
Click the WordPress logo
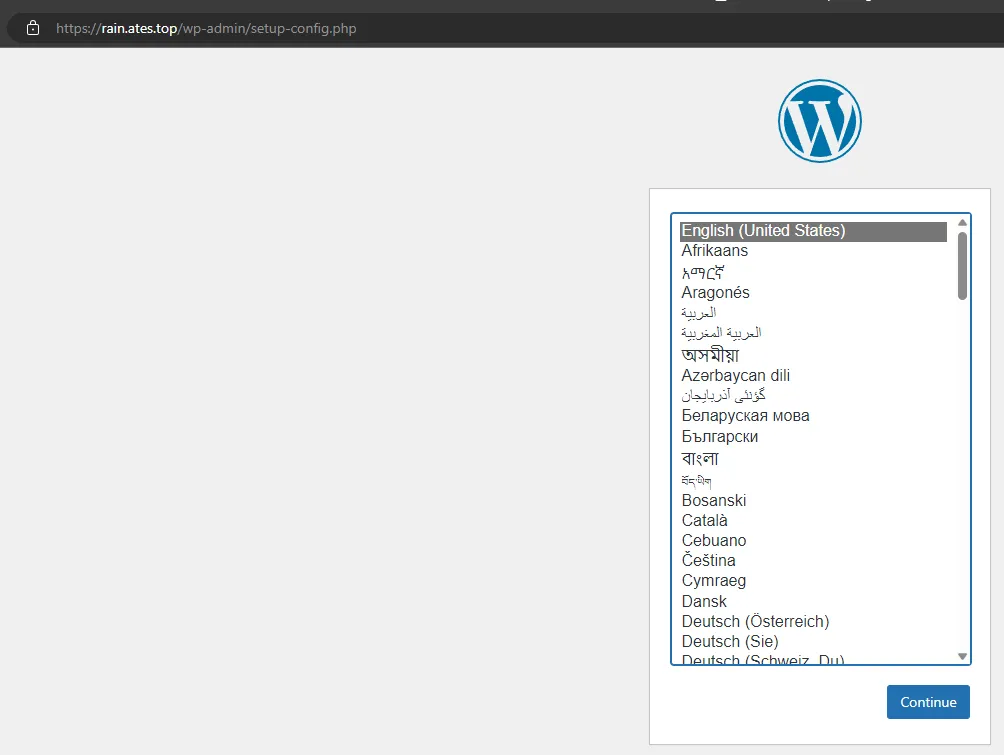820,120
